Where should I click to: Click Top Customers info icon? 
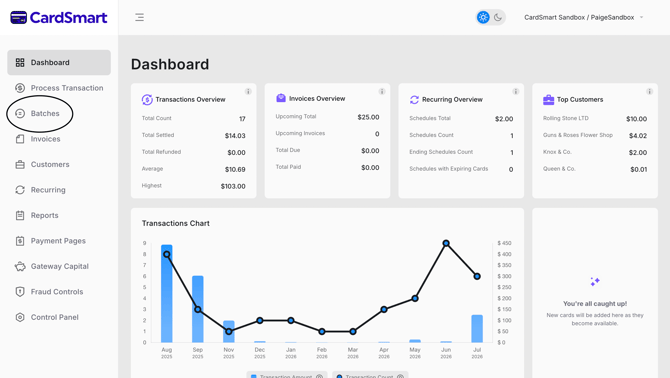tap(649, 91)
